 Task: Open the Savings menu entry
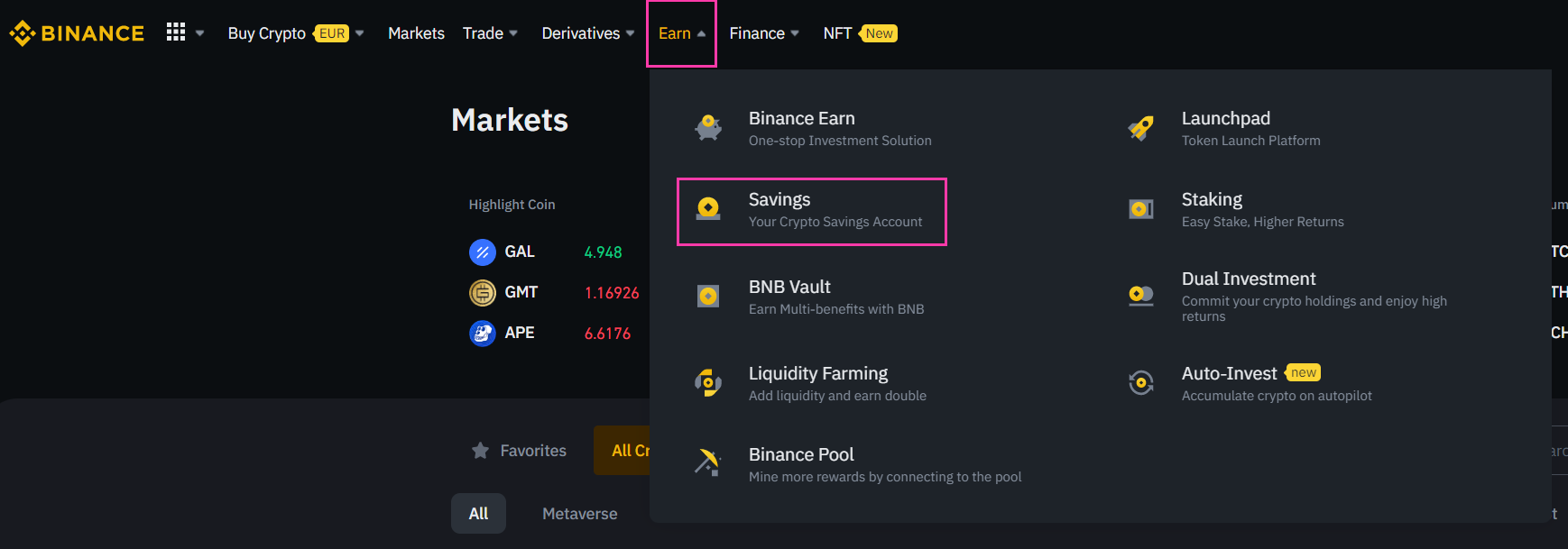811,211
